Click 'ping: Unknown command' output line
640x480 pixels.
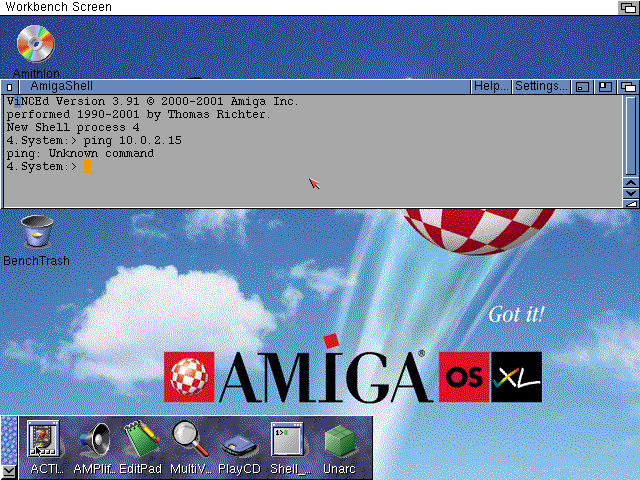coord(80,153)
